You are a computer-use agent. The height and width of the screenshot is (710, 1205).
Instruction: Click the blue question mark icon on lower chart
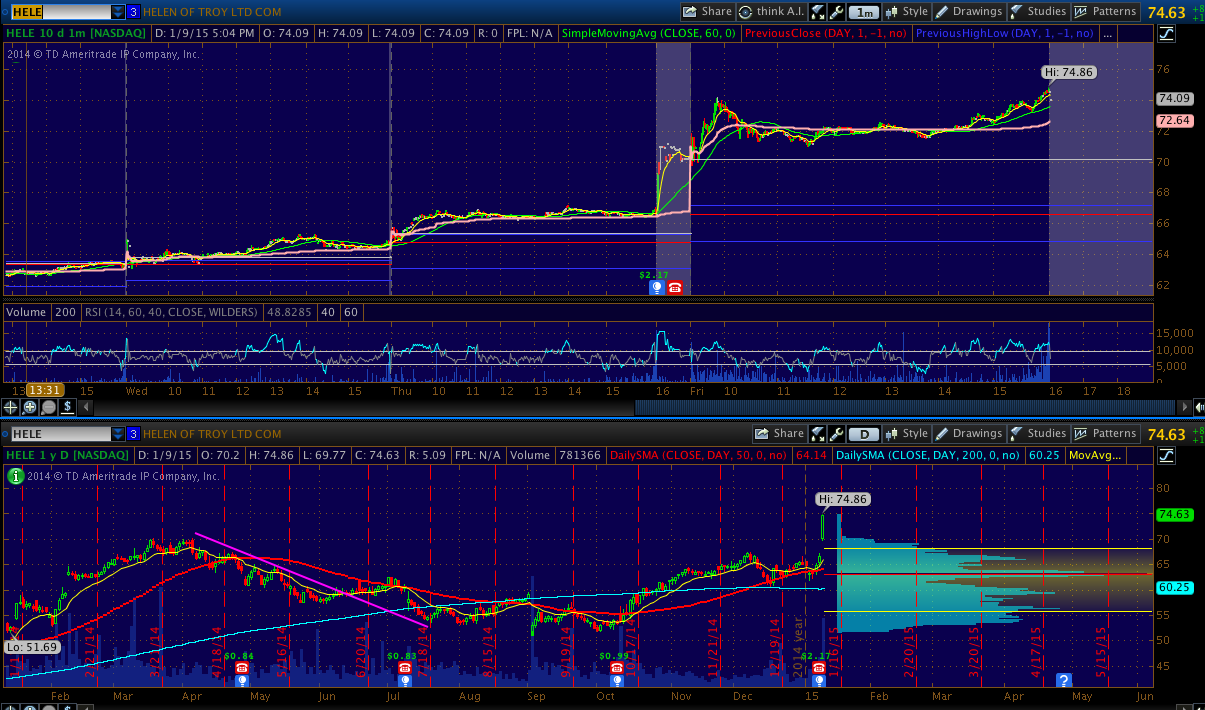click(x=1064, y=679)
